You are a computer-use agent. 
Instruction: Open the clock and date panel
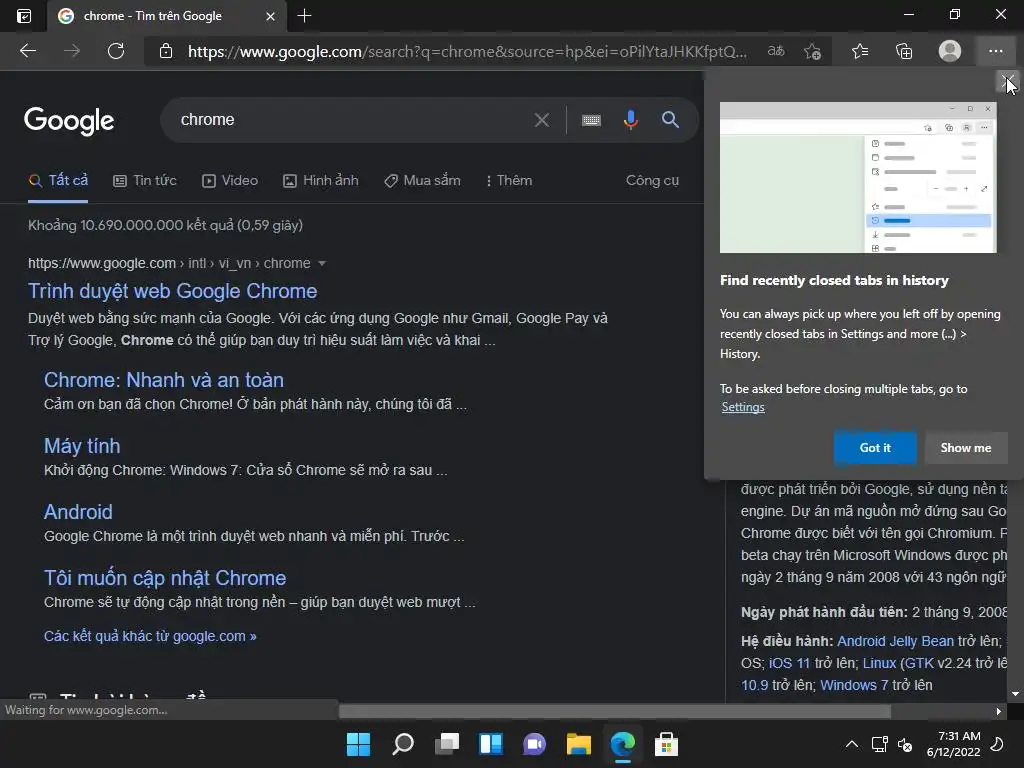click(953, 744)
